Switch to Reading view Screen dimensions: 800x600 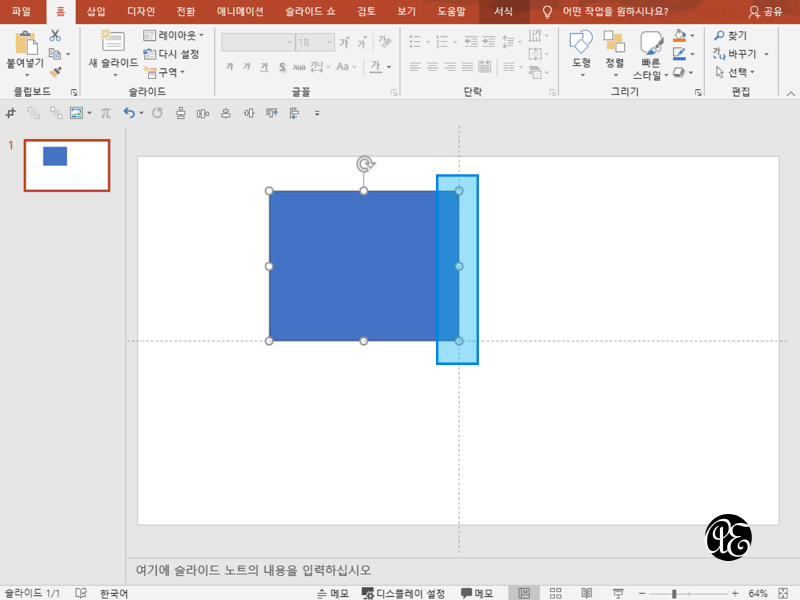(x=587, y=593)
